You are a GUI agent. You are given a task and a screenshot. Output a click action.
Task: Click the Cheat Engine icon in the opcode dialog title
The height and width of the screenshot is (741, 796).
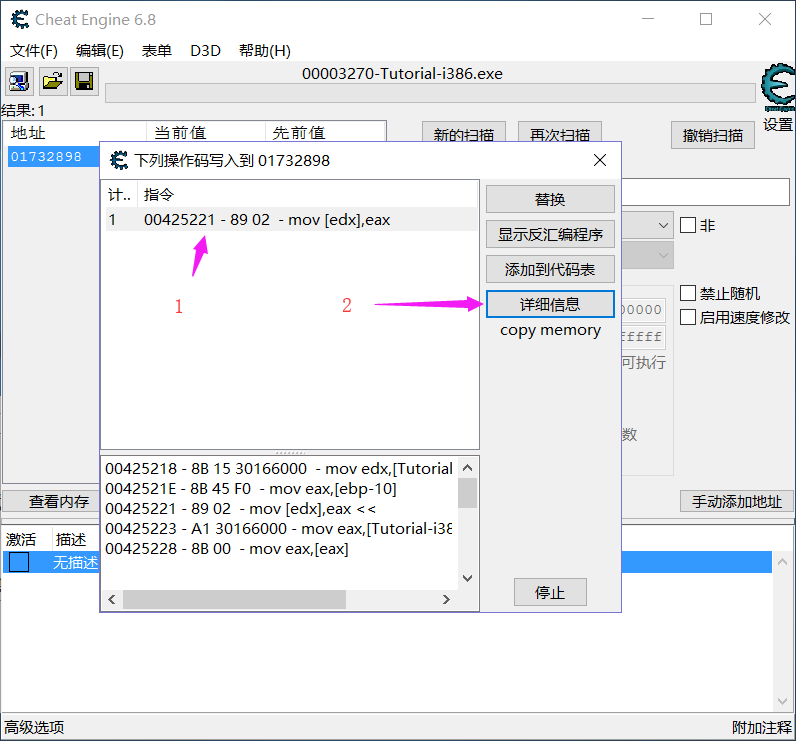(119, 160)
